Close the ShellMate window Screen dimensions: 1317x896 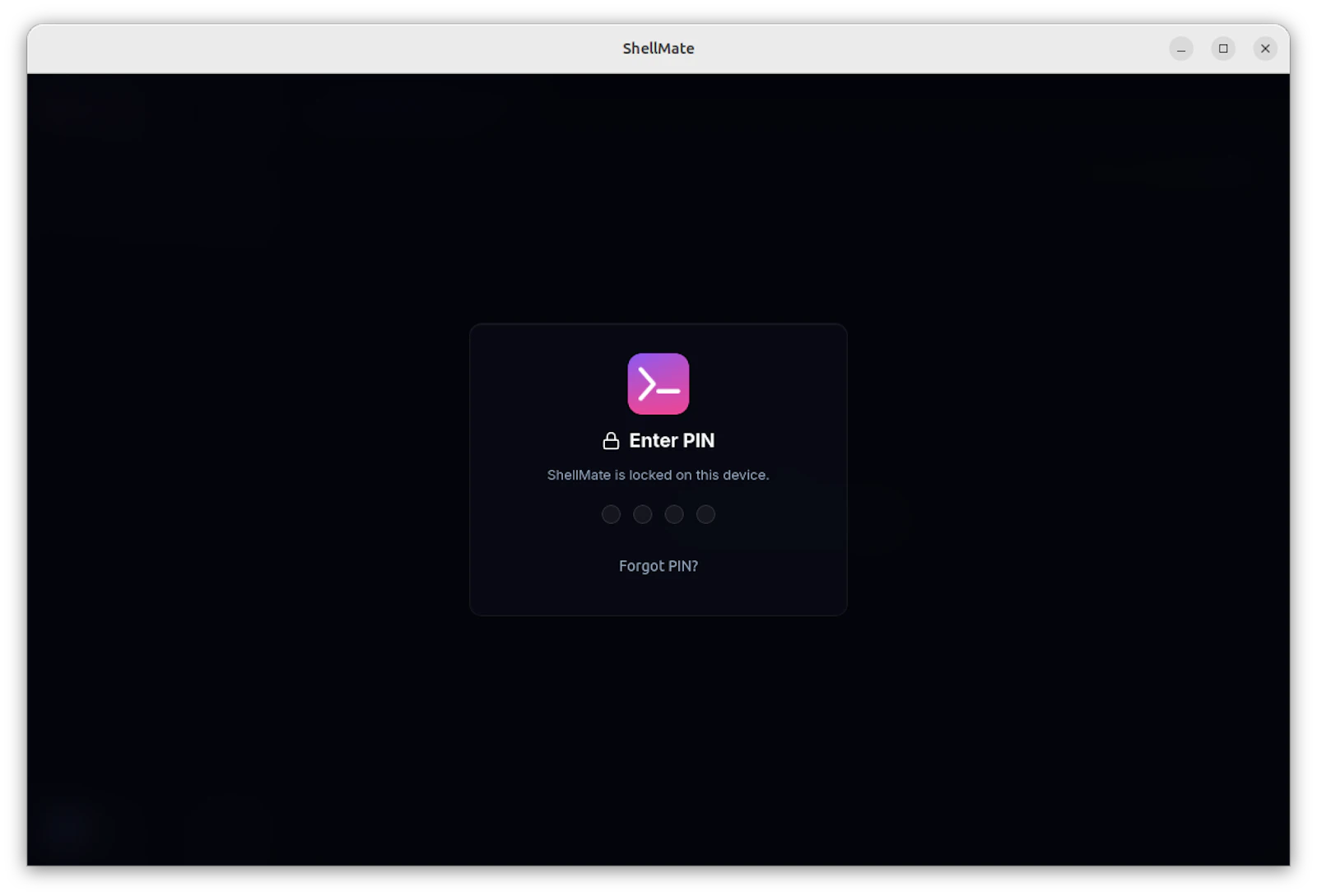(x=1265, y=49)
